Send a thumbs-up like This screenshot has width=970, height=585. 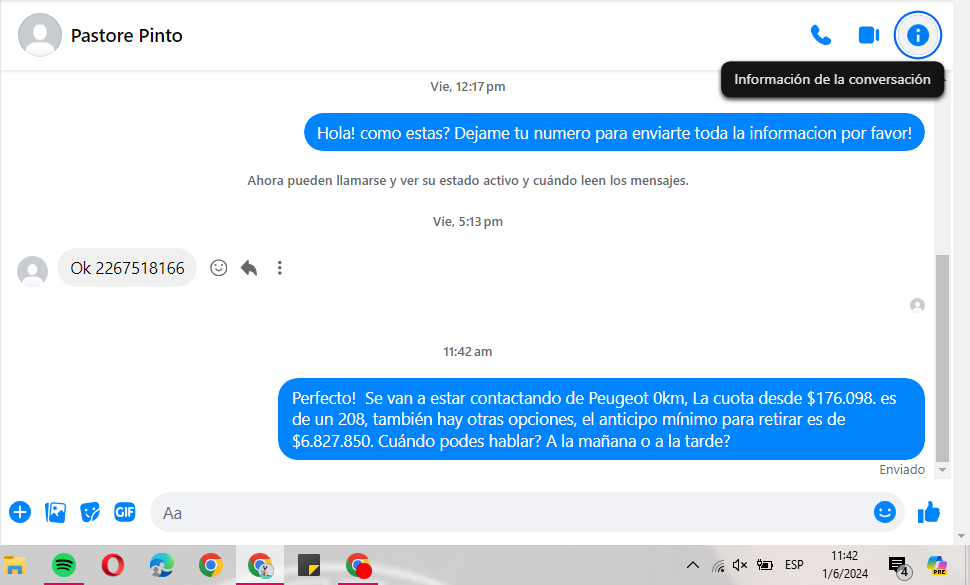click(x=929, y=512)
